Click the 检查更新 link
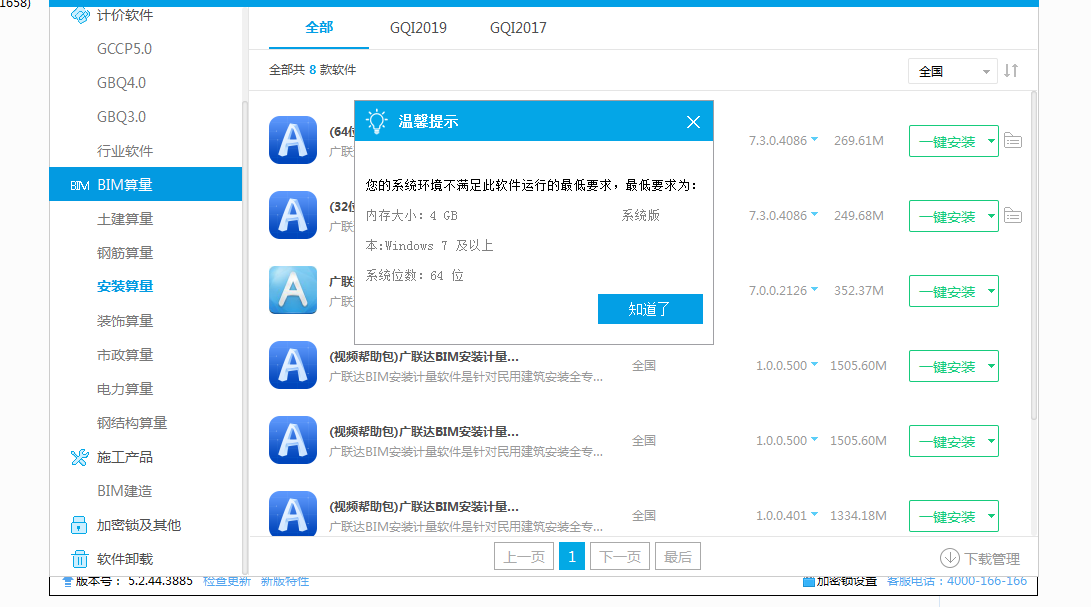Image resolution: width=1091 pixels, height=607 pixels. tap(226, 581)
